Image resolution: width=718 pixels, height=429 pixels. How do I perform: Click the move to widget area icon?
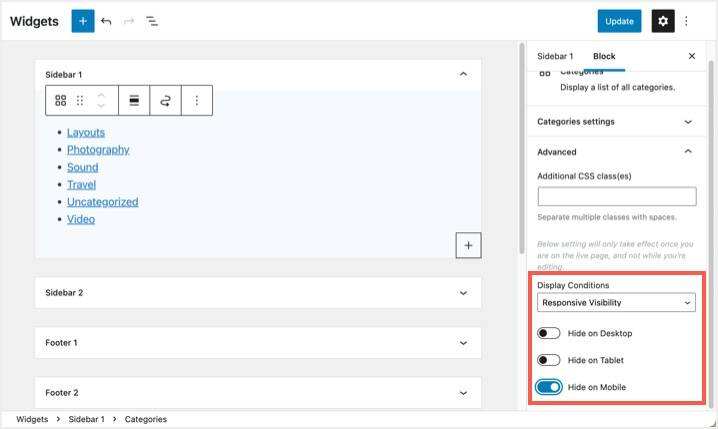point(166,101)
